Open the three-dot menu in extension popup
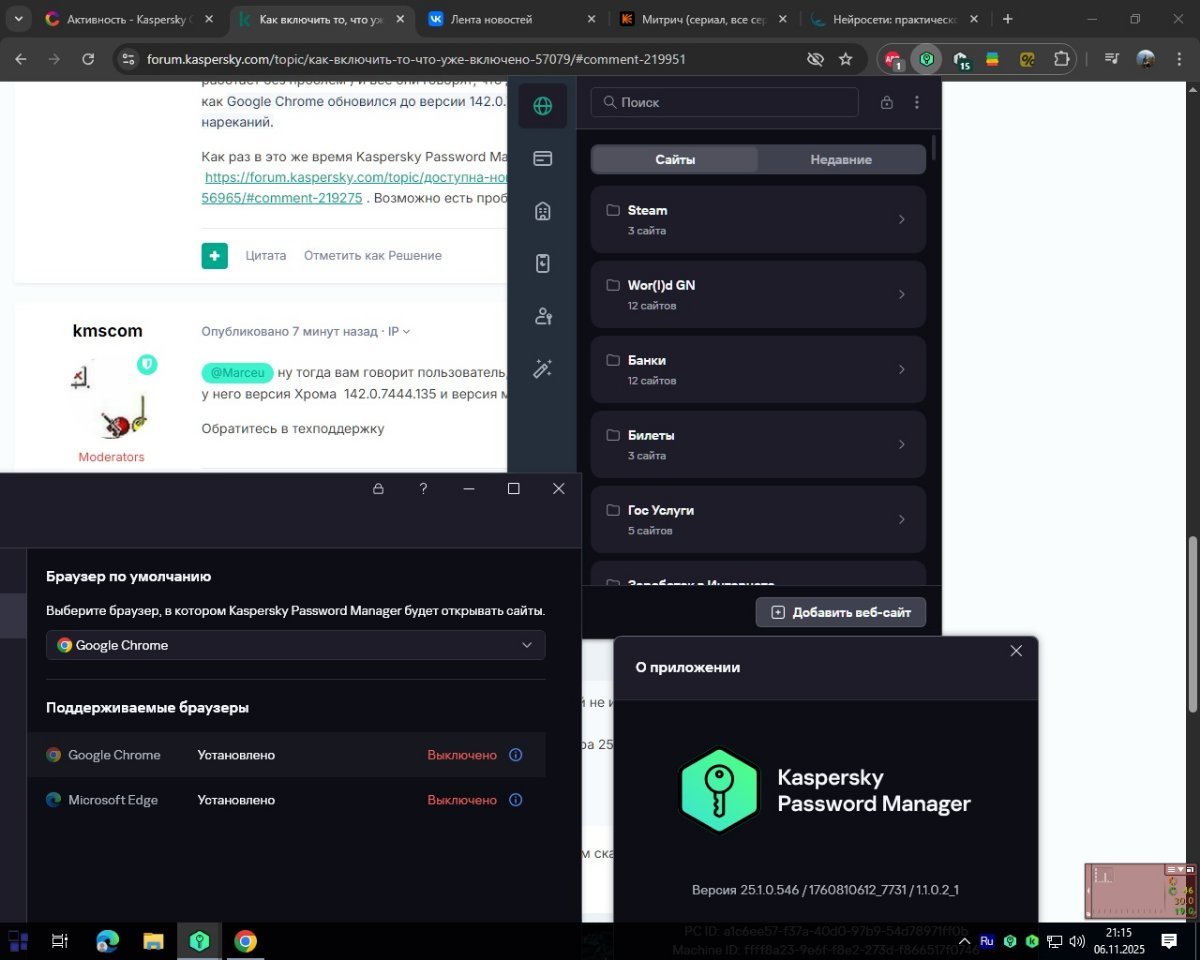 [x=917, y=102]
